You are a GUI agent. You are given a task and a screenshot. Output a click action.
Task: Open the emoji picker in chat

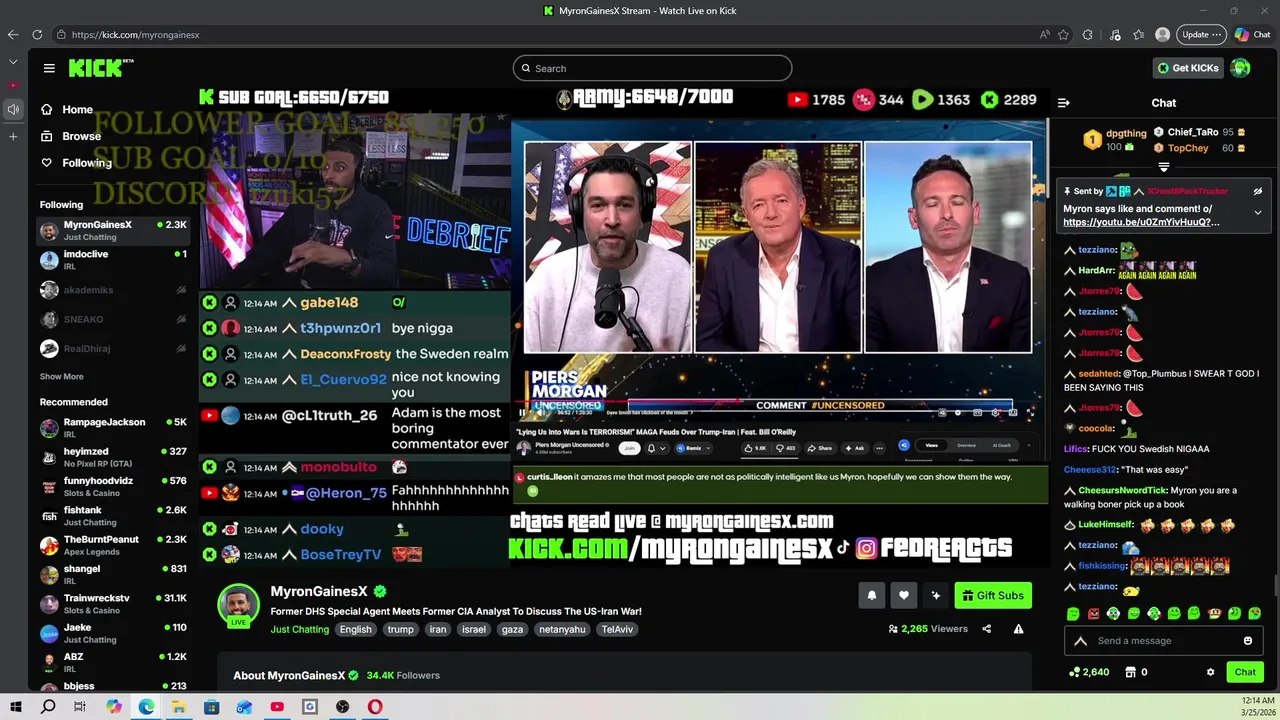pos(1248,641)
